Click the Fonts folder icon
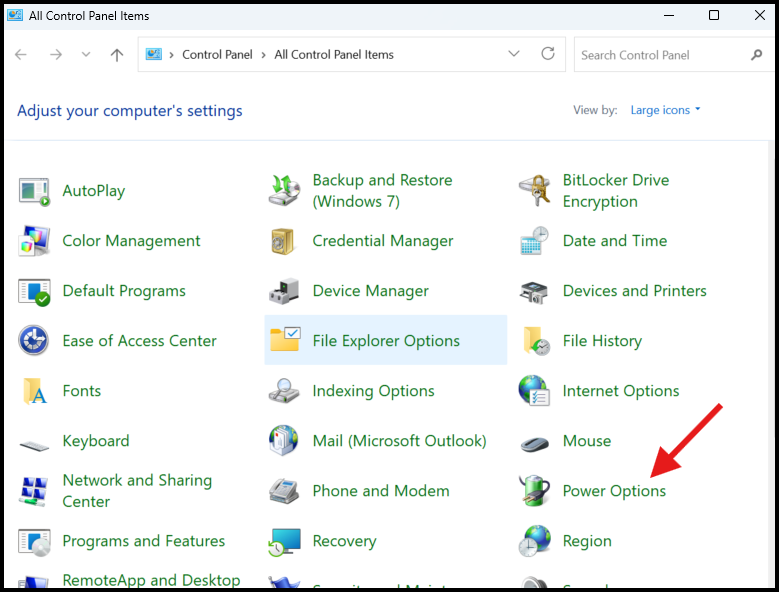Image resolution: width=779 pixels, height=592 pixels. click(35, 391)
